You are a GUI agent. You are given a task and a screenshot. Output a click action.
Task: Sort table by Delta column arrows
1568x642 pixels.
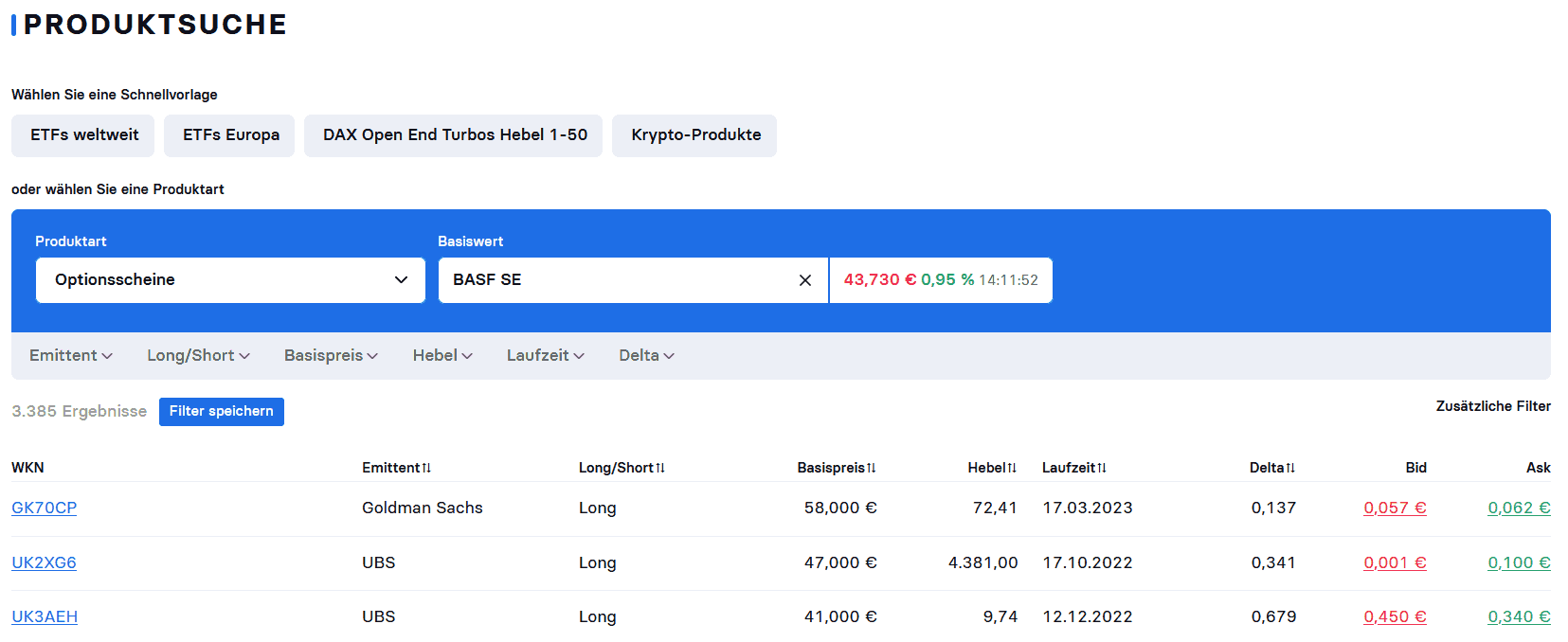[1290, 468]
